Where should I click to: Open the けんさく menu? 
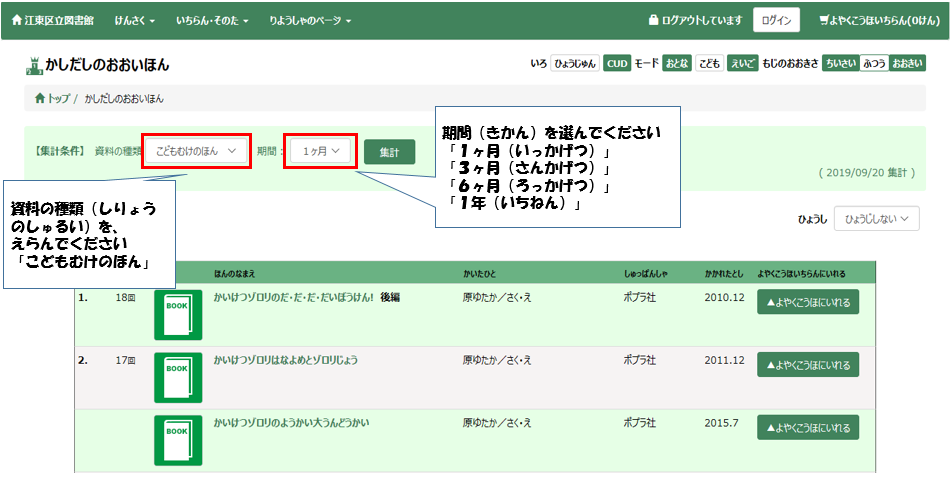[134, 20]
